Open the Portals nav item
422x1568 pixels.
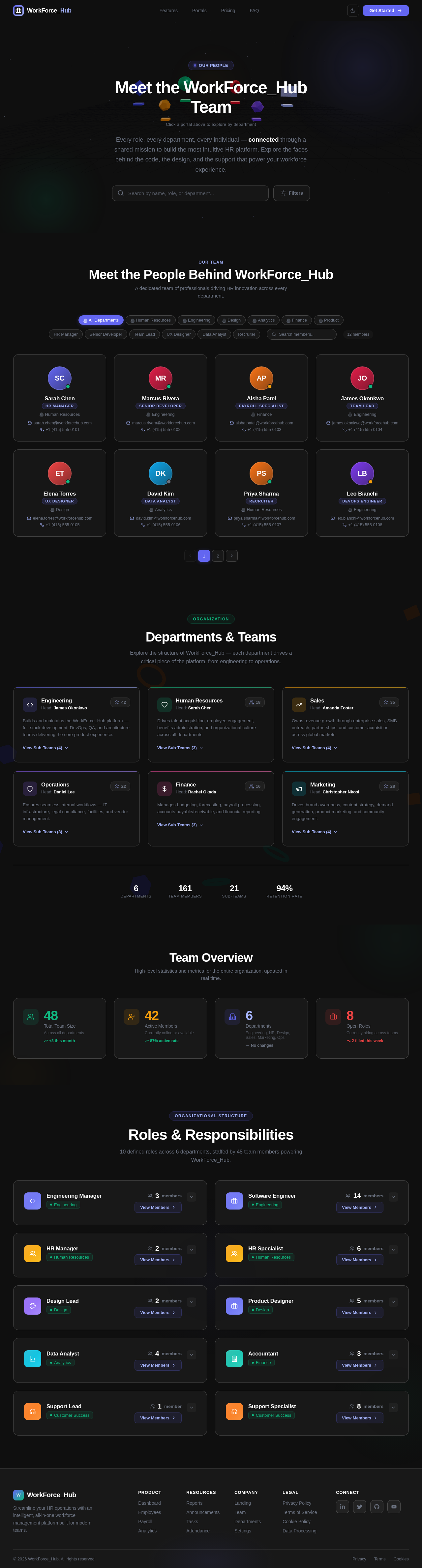click(199, 10)
